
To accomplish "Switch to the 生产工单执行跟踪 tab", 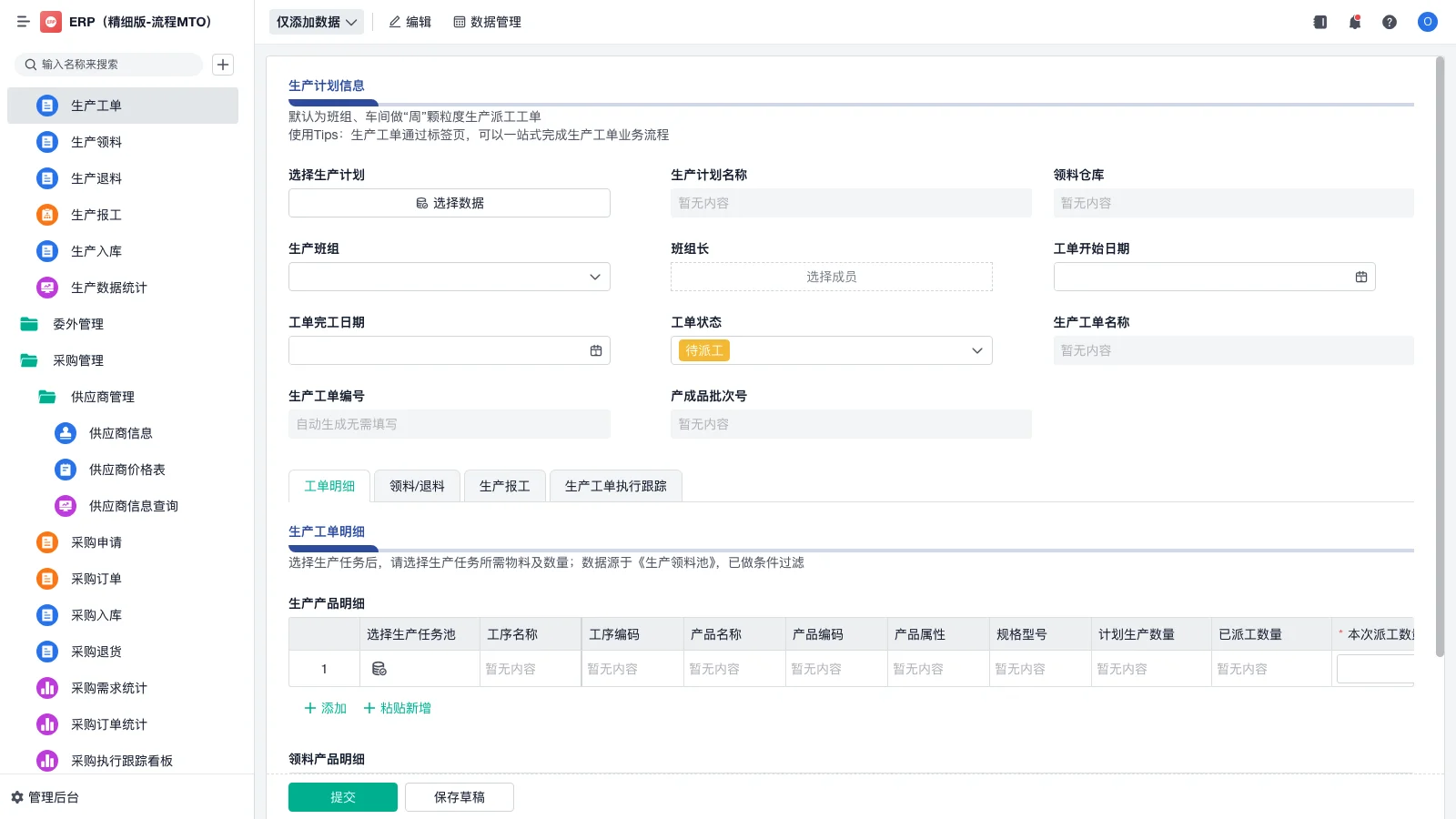I will pyautogui.click(x=615, y=485).
